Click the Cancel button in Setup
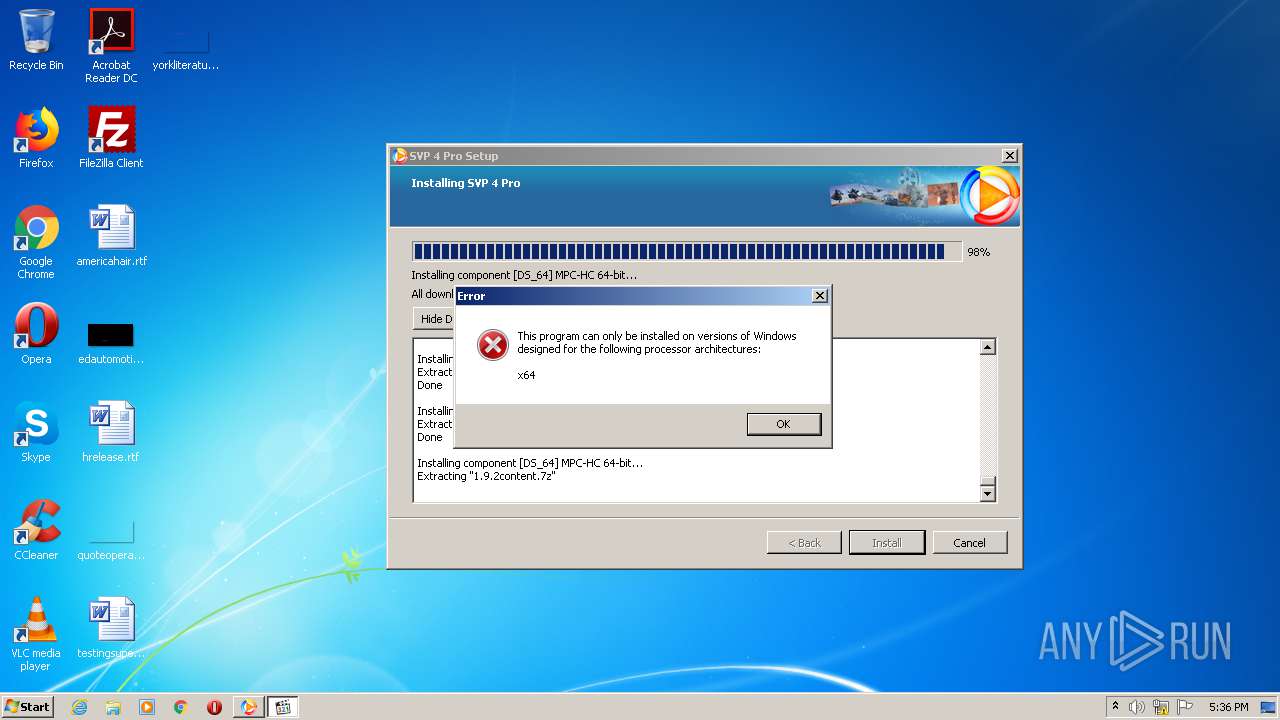The image size is (1280, 720). (969, 542)
